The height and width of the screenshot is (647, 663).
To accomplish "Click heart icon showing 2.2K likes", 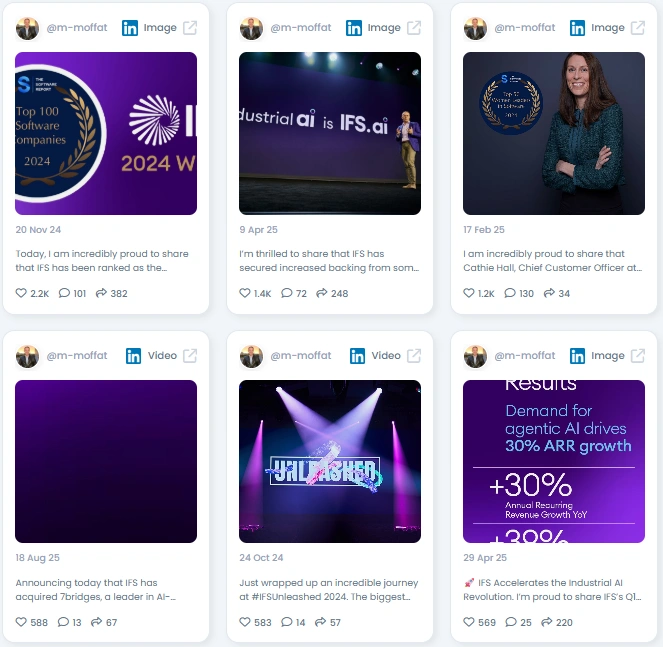I will [21, 293].
